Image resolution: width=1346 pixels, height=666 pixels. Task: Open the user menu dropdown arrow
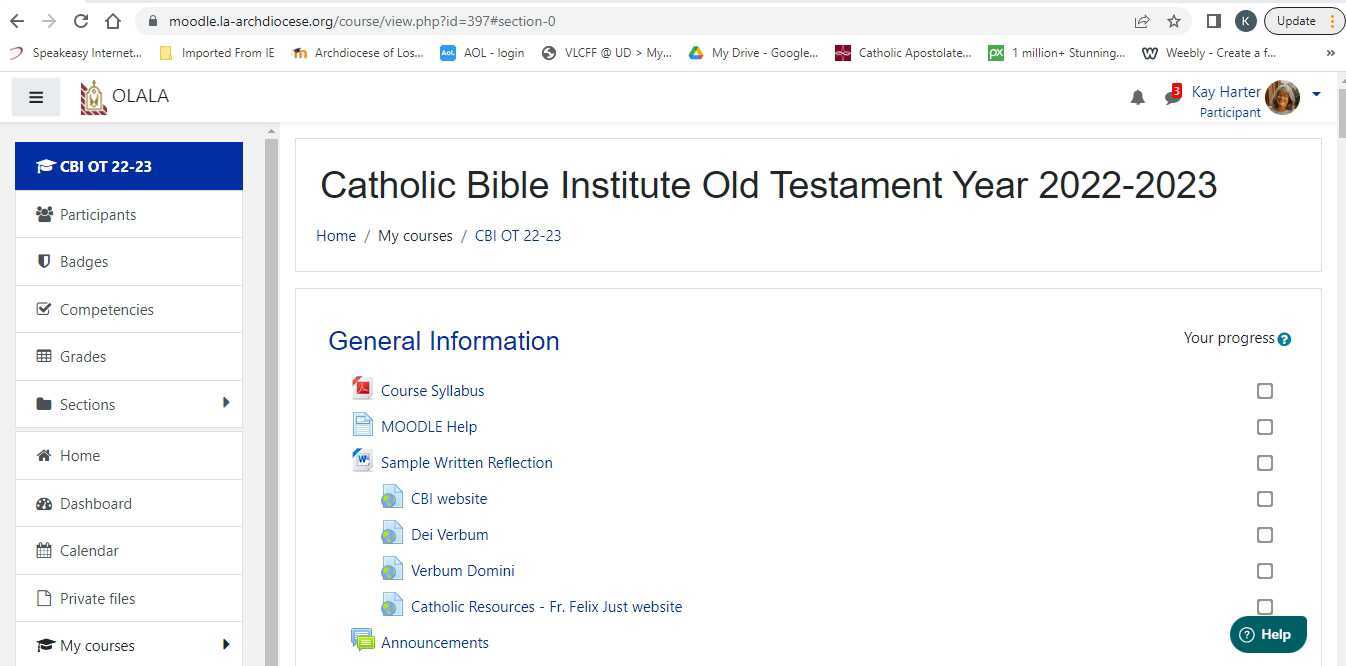pyautogui.click(x=1316, y=94)
